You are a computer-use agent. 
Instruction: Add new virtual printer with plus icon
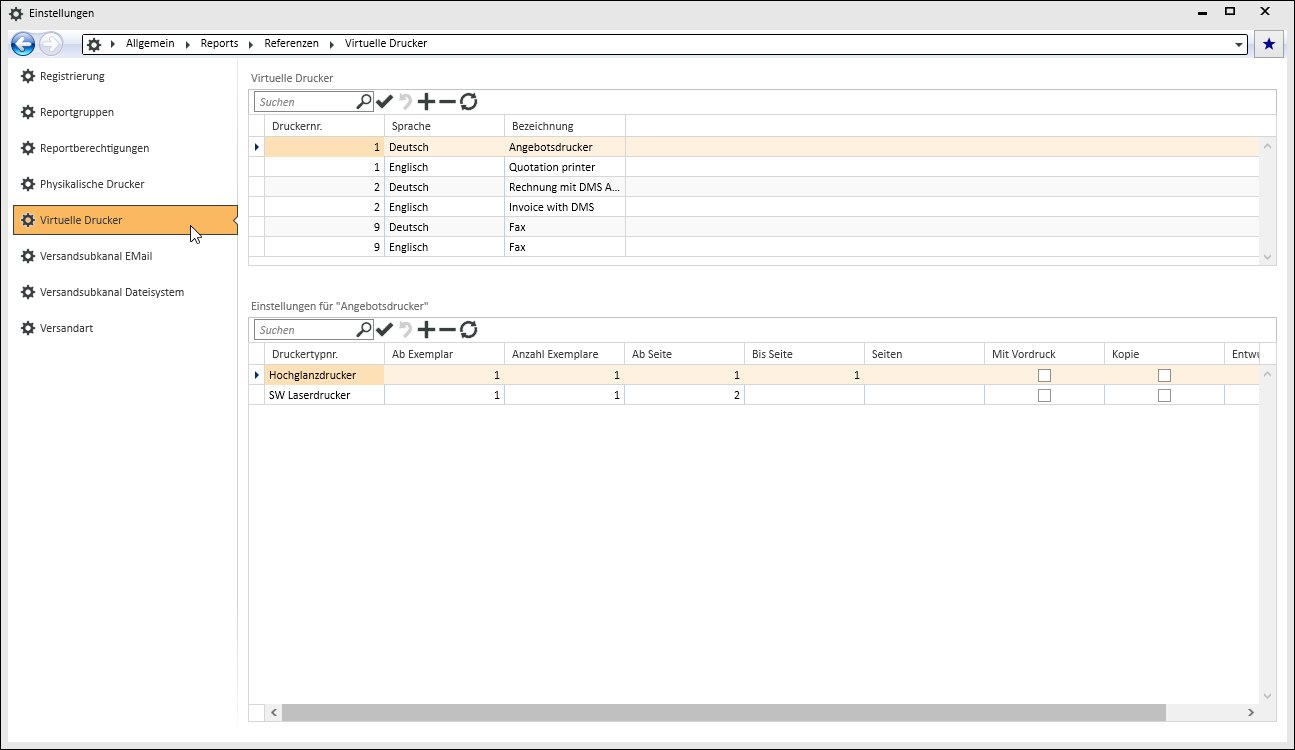[x=426, y=102]
